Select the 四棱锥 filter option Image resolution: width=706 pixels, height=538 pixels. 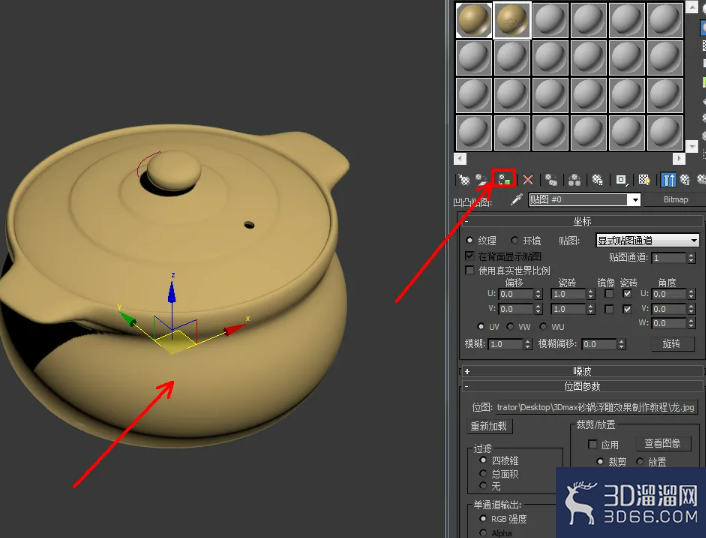pos(483,460)
